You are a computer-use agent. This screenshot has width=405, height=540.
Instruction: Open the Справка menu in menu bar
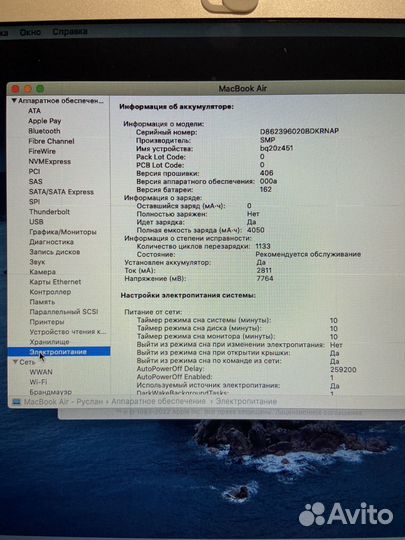coord(70,32)
